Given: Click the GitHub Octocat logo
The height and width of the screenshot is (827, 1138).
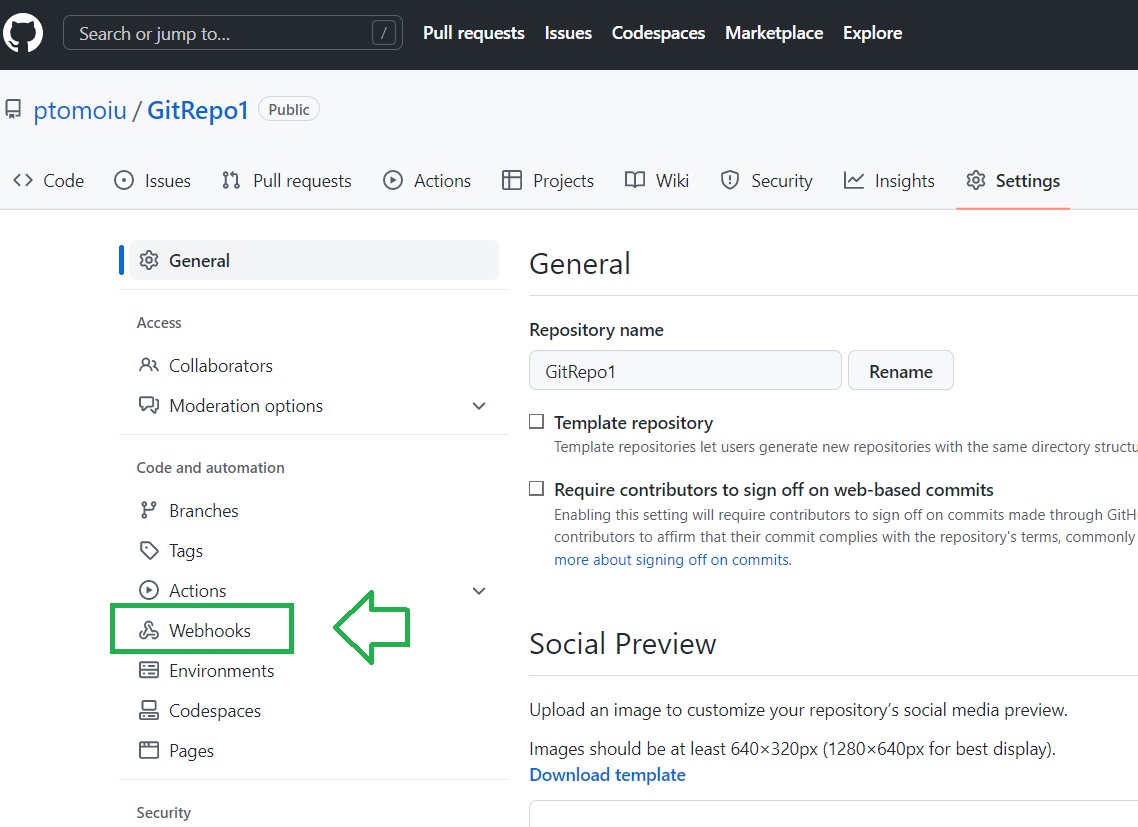Looking at the screenshot, I should point(23,33).
